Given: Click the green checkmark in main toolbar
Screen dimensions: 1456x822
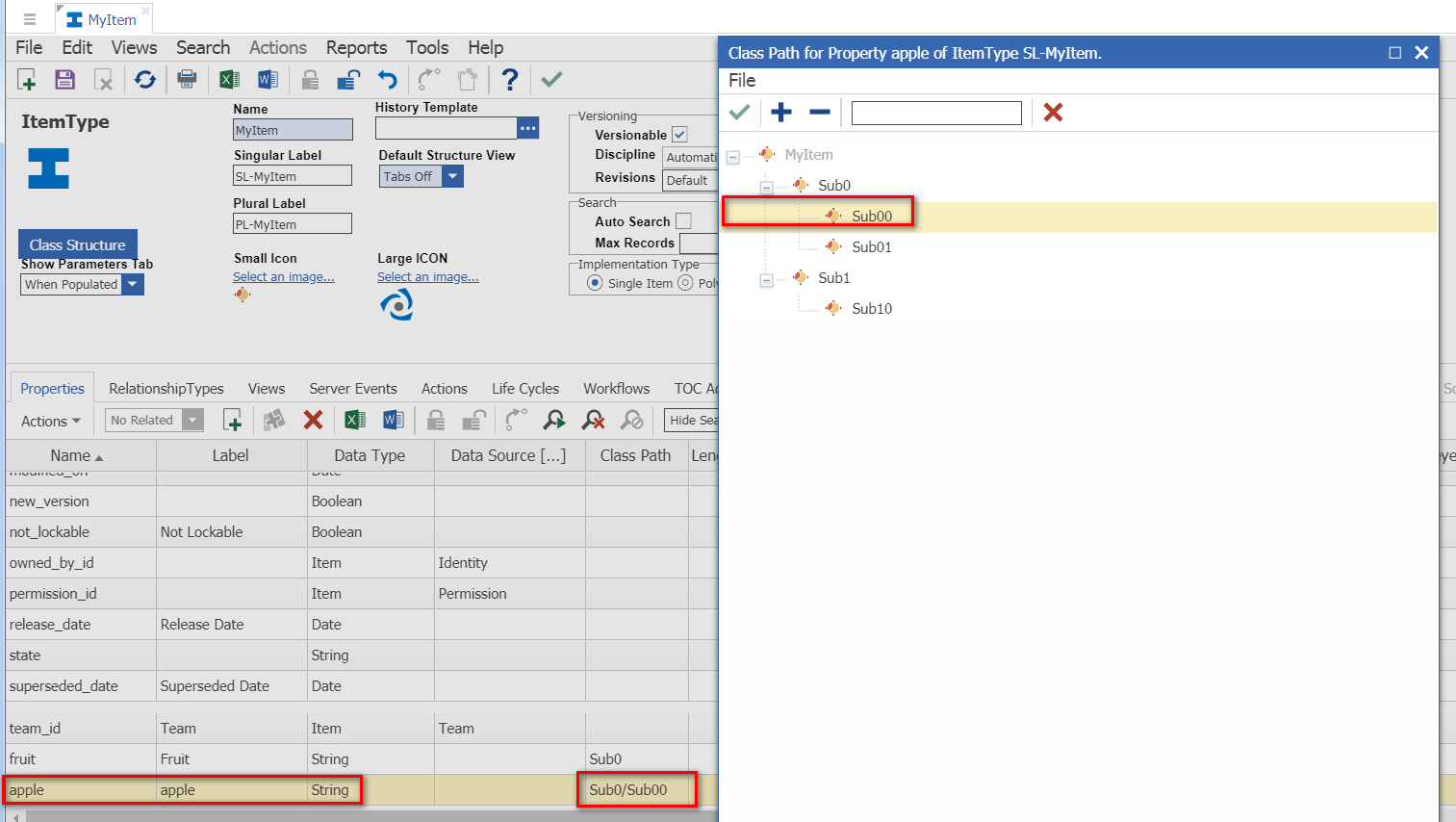Looking at the screenshot, I should [551, 80].
